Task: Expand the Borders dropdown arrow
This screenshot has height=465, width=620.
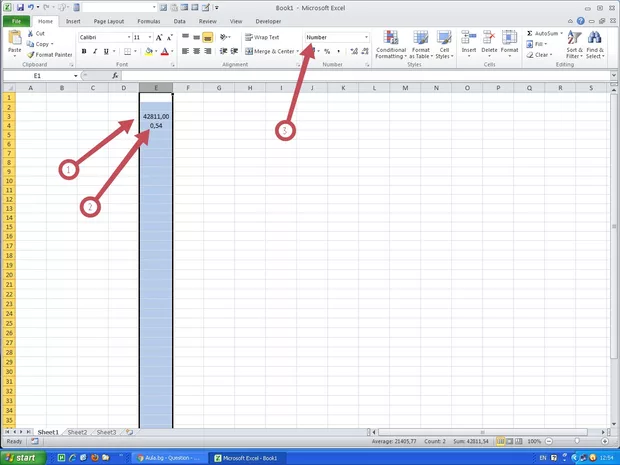Action: [135, 51]
